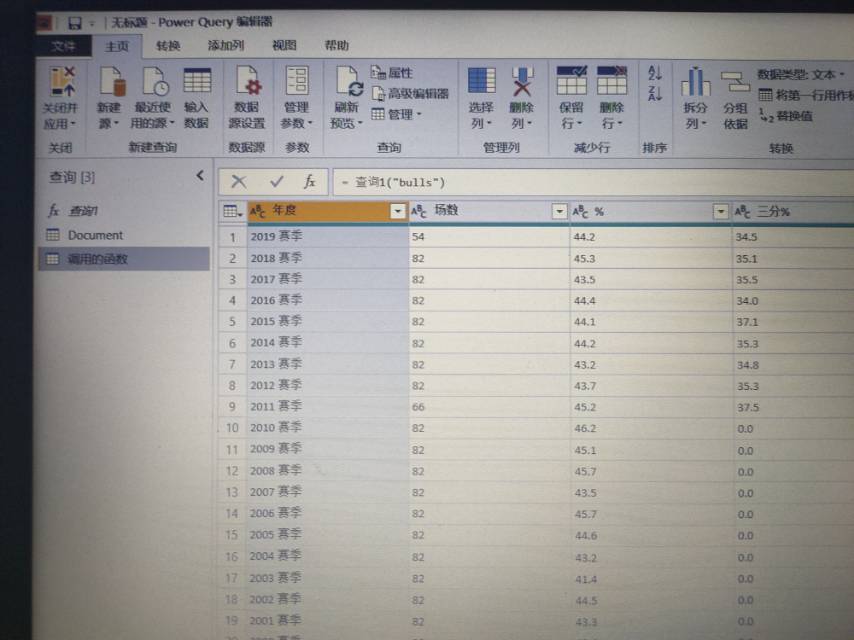Select 调用的函数 query

125,259
